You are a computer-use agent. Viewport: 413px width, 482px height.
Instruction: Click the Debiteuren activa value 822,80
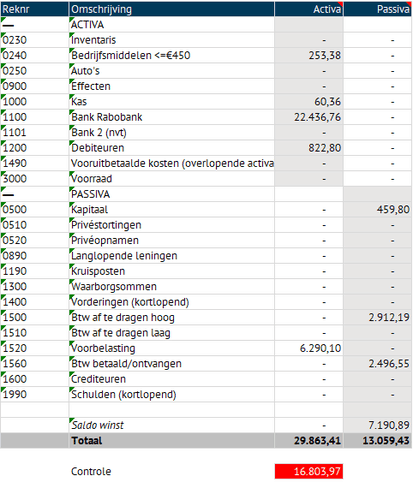309,148
